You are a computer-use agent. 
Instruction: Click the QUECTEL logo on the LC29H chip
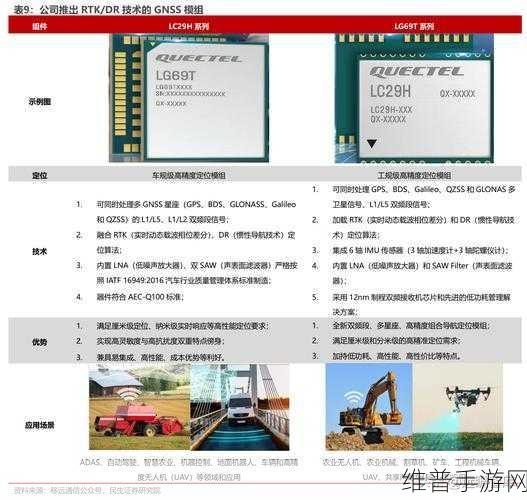click(x=416, y=71)
